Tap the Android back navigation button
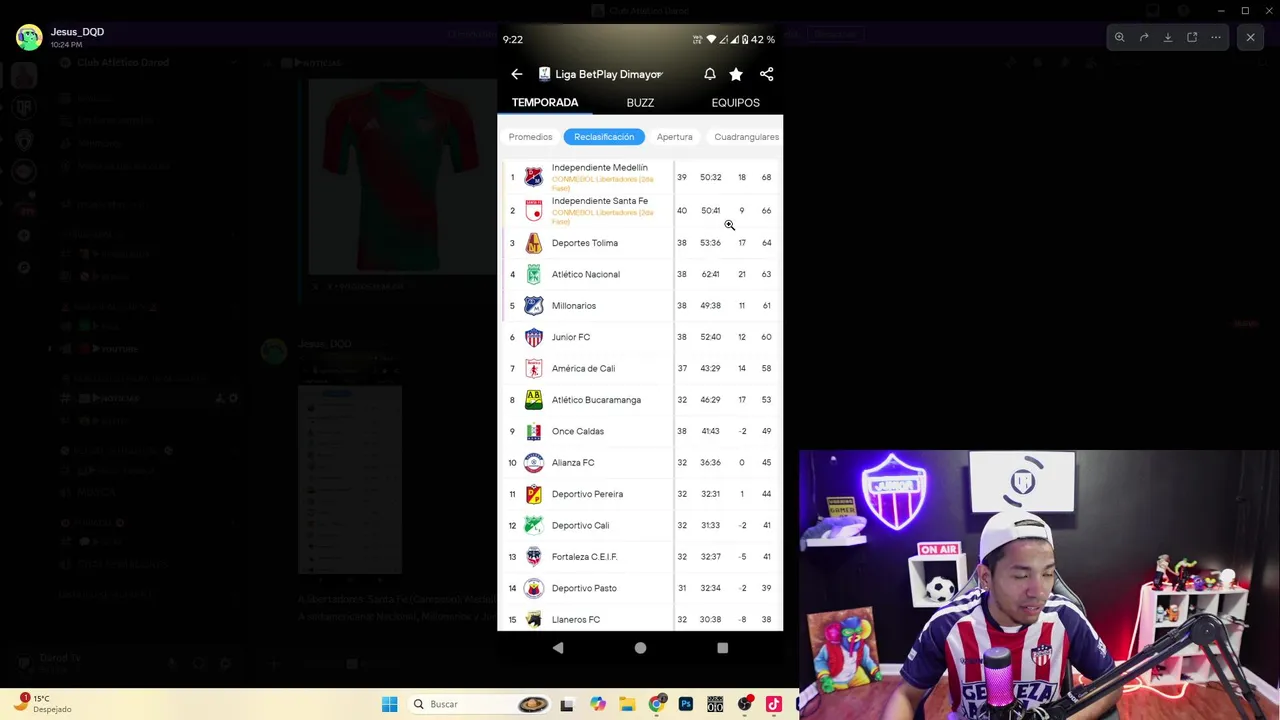 coord(558,648)
